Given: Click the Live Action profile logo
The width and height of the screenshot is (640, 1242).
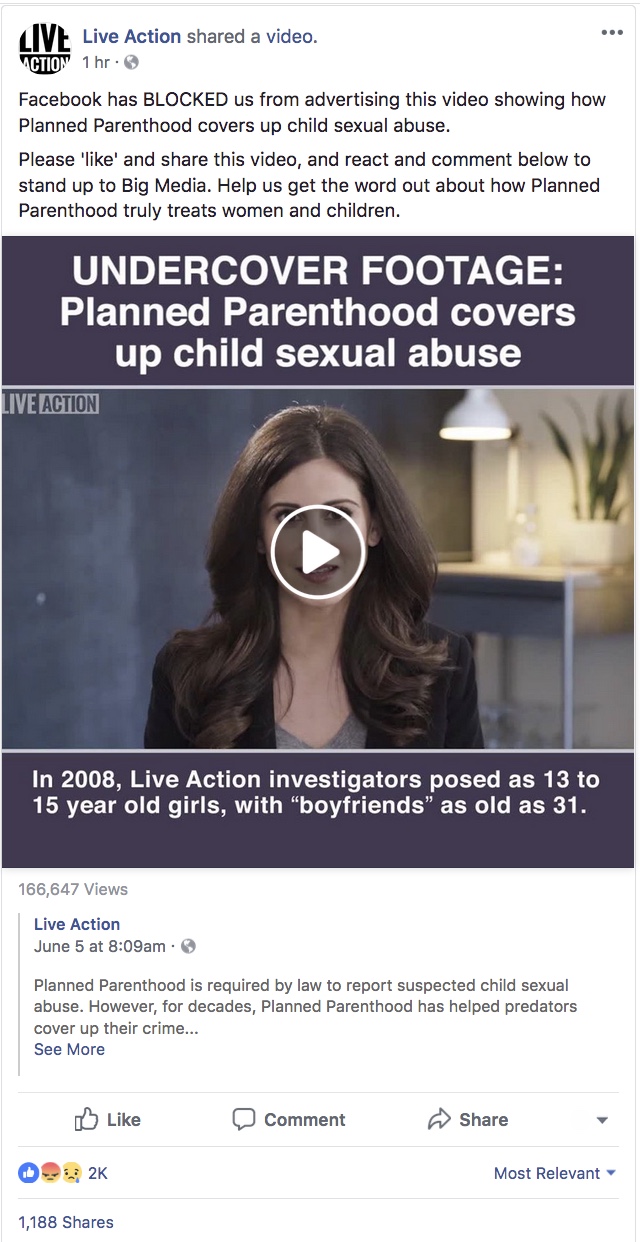Looking at the screenshot, I should pyautogui.click(x=44, y=49).
